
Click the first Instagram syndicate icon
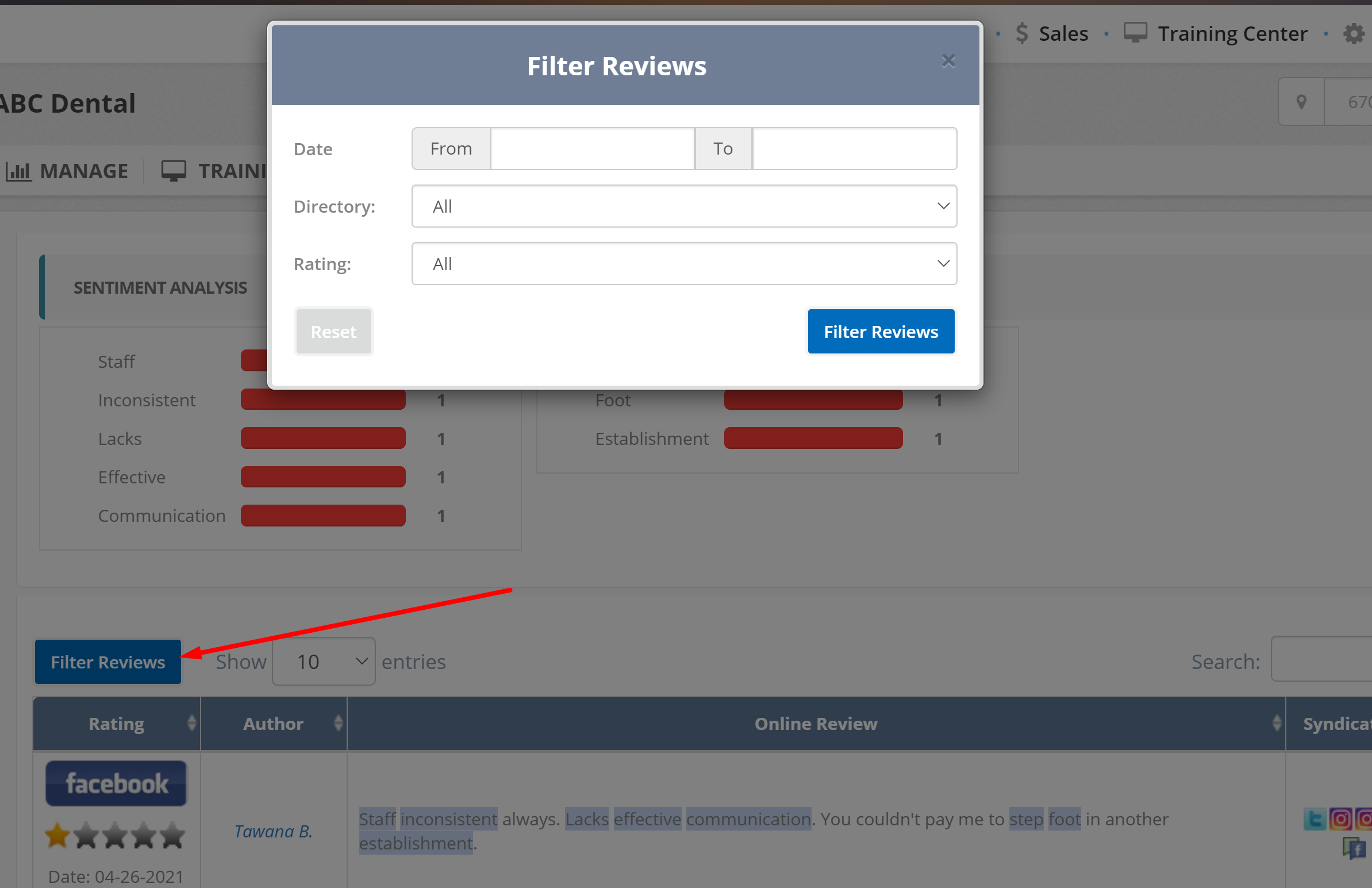coord(1341,819)
